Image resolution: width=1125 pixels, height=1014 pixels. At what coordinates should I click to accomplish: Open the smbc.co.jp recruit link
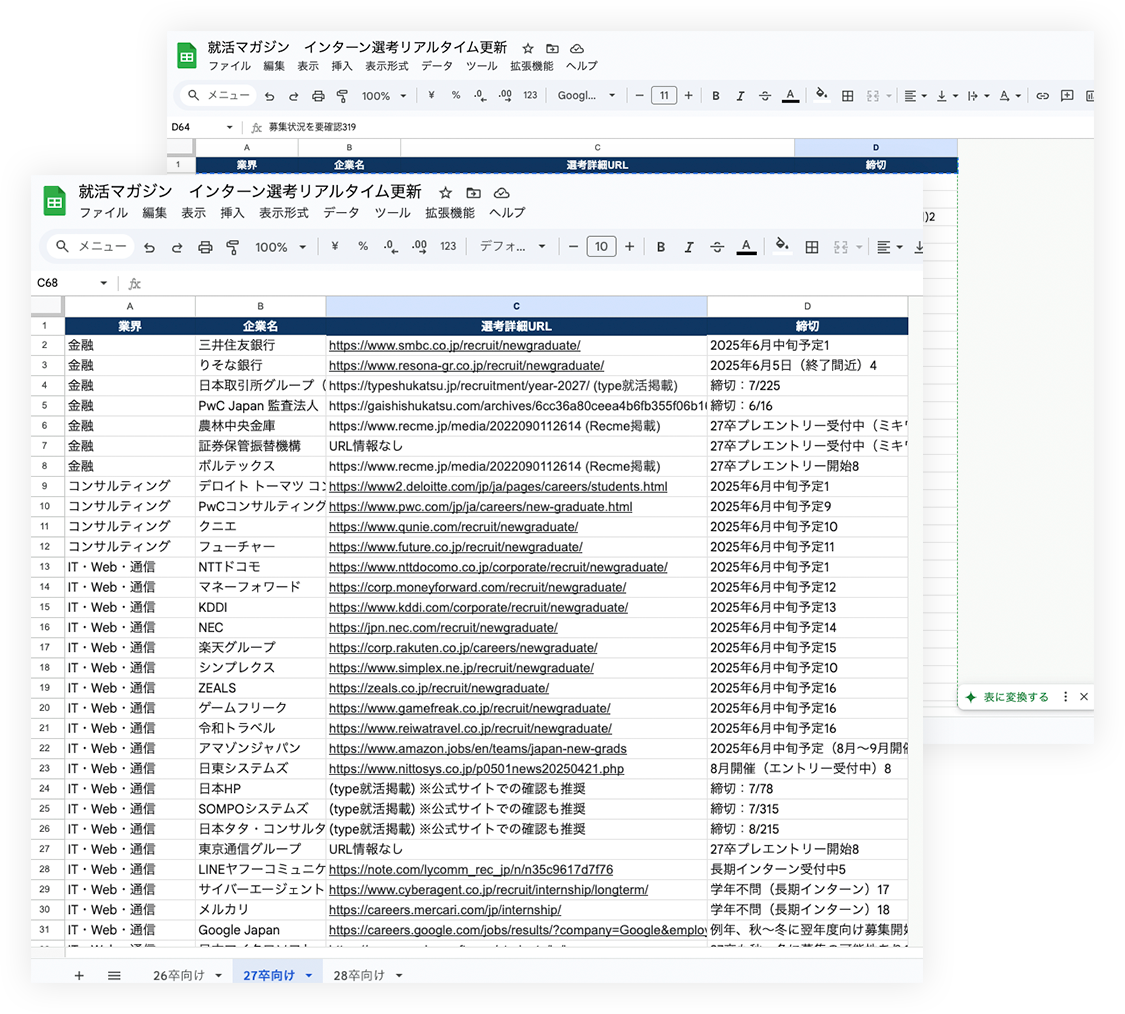[455, 345]
